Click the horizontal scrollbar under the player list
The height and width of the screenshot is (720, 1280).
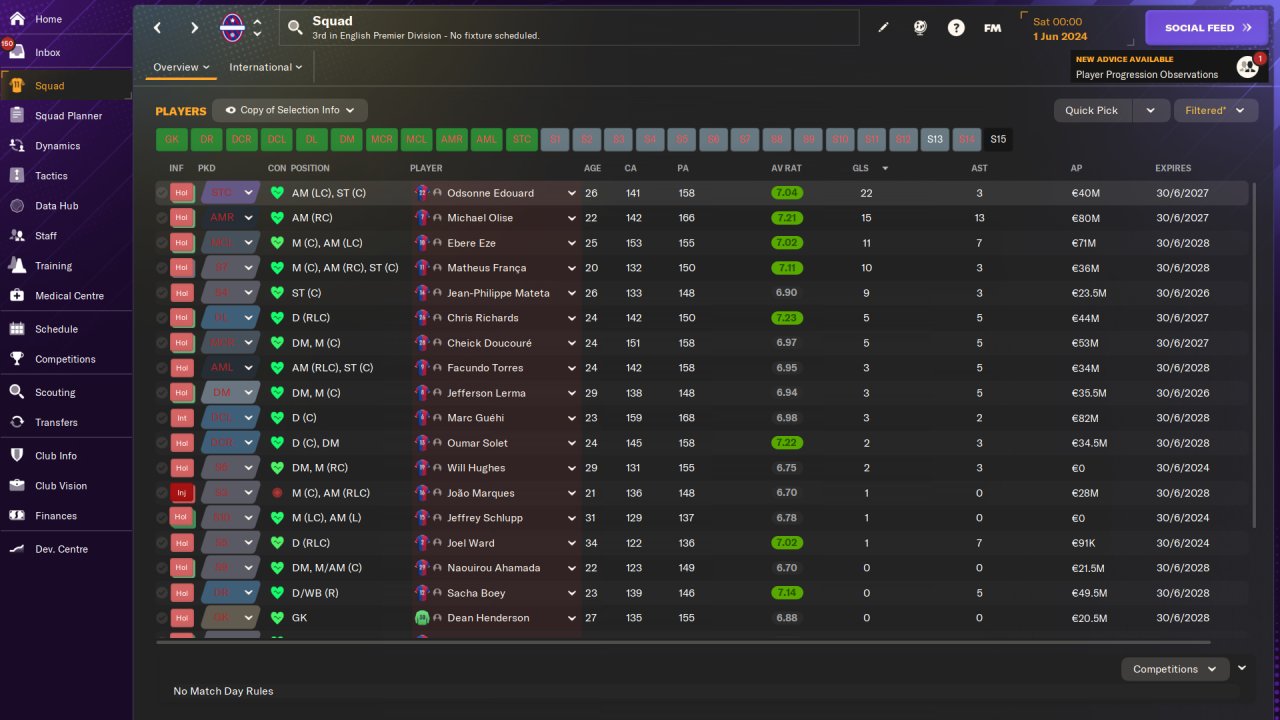tap(683, 642)
